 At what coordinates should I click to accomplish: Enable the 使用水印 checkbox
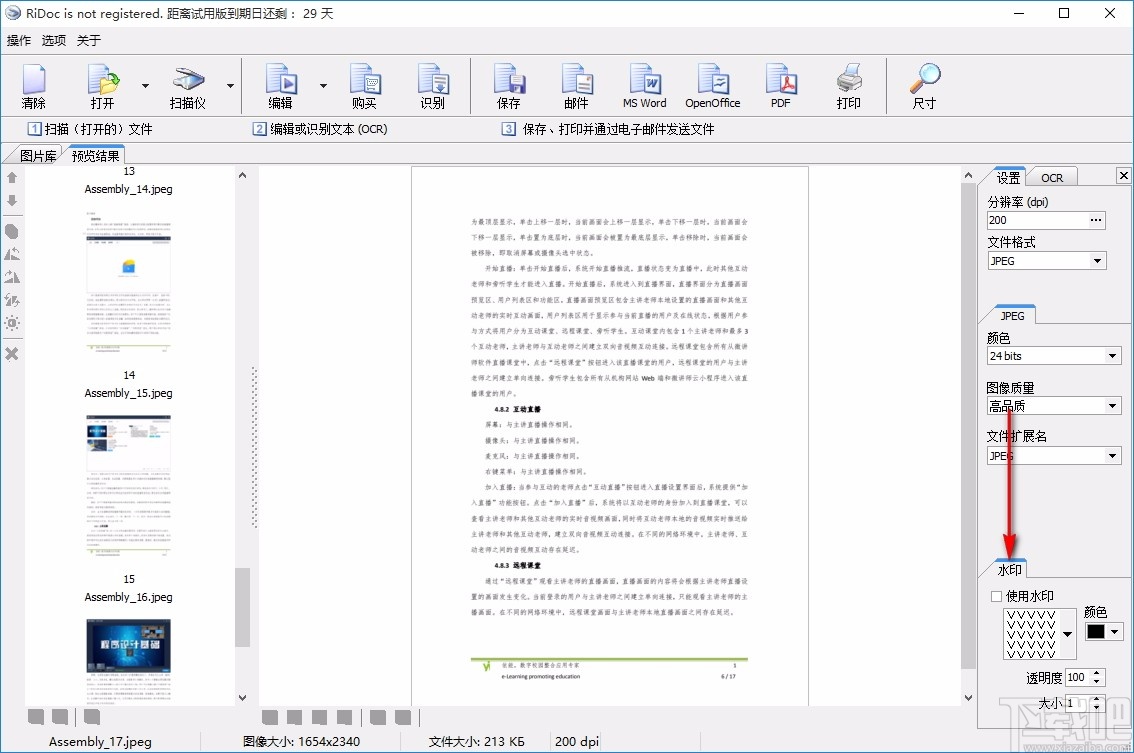(x=997, y=596)
